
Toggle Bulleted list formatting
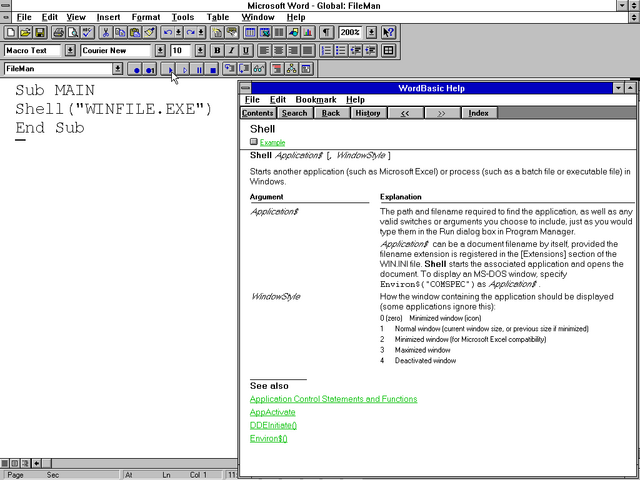point(341,51)
